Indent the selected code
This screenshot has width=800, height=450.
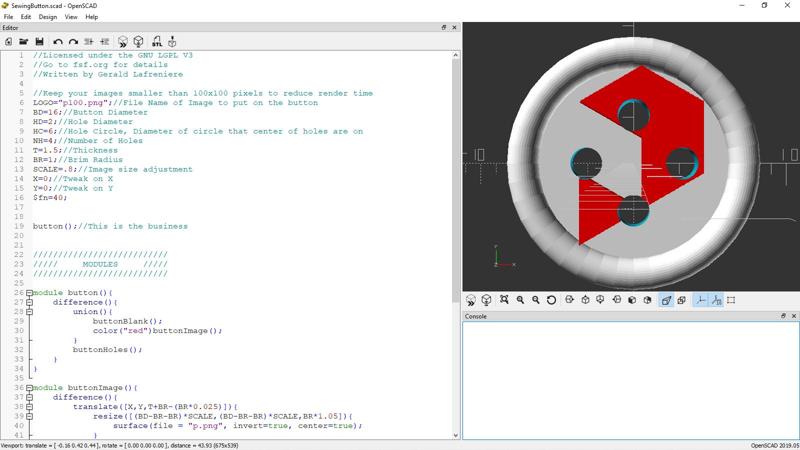click(105, 42)
